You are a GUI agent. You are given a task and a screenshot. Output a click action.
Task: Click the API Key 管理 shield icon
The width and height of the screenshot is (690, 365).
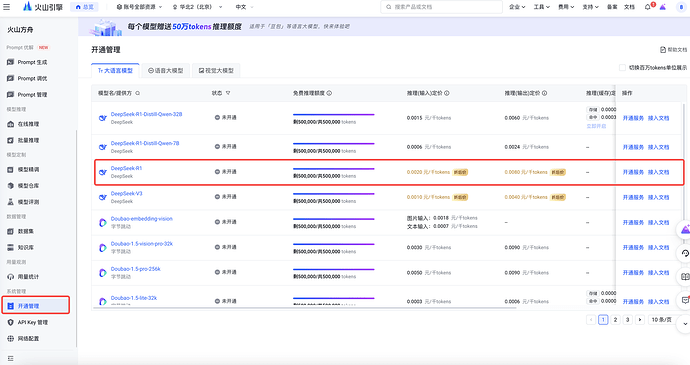(x=11, y=322)
